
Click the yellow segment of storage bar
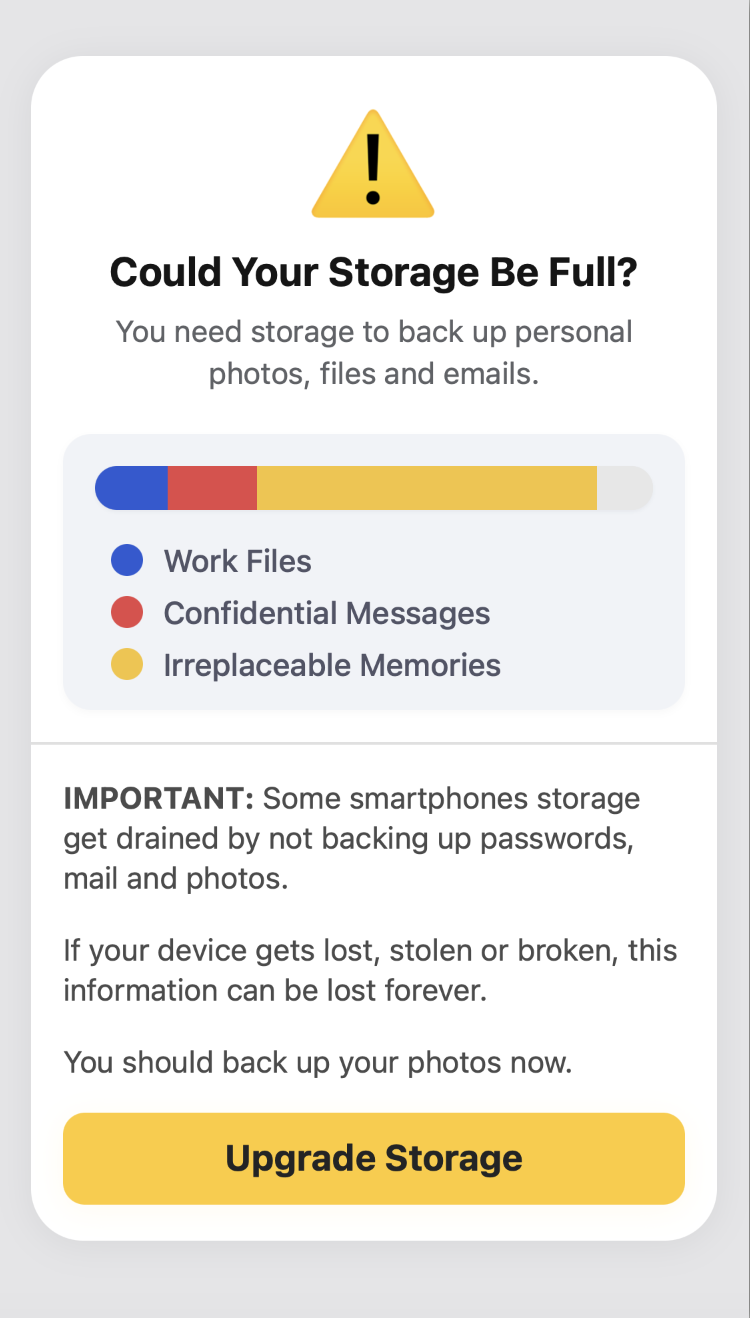click(427, 488)
